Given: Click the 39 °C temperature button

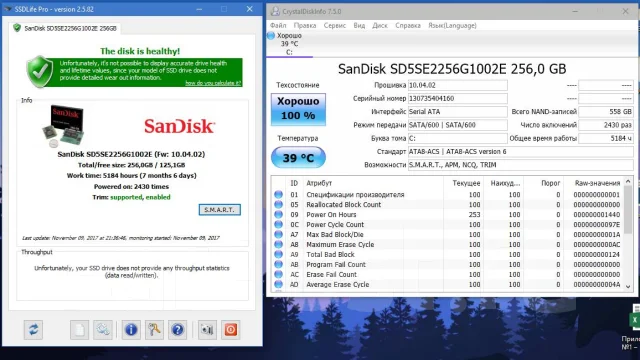Looking at the screenshot, I should pos(298,158).
